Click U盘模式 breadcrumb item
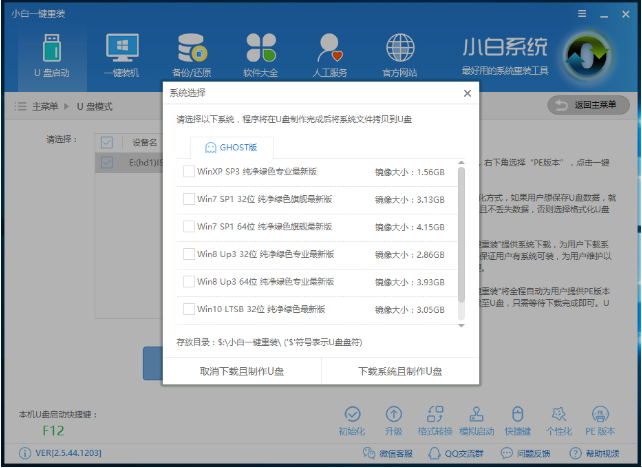This screenshot has width=642, height=468. pyautogui.click(x=95, y=106)
